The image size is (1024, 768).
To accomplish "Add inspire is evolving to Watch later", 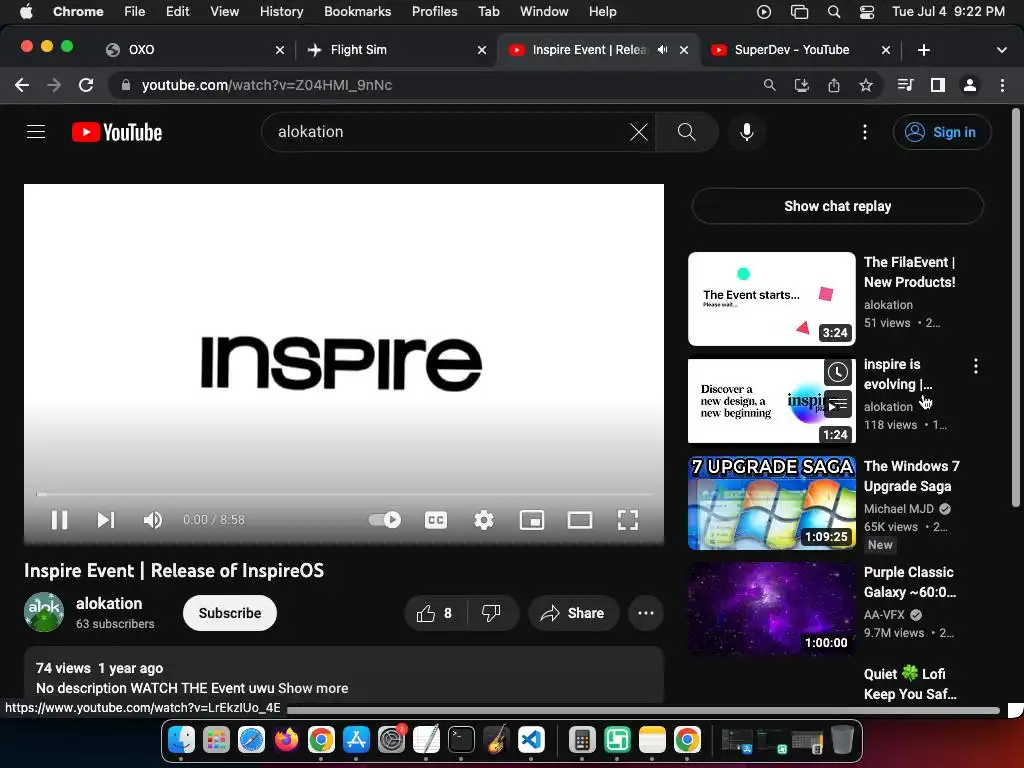I will (837, 372).
